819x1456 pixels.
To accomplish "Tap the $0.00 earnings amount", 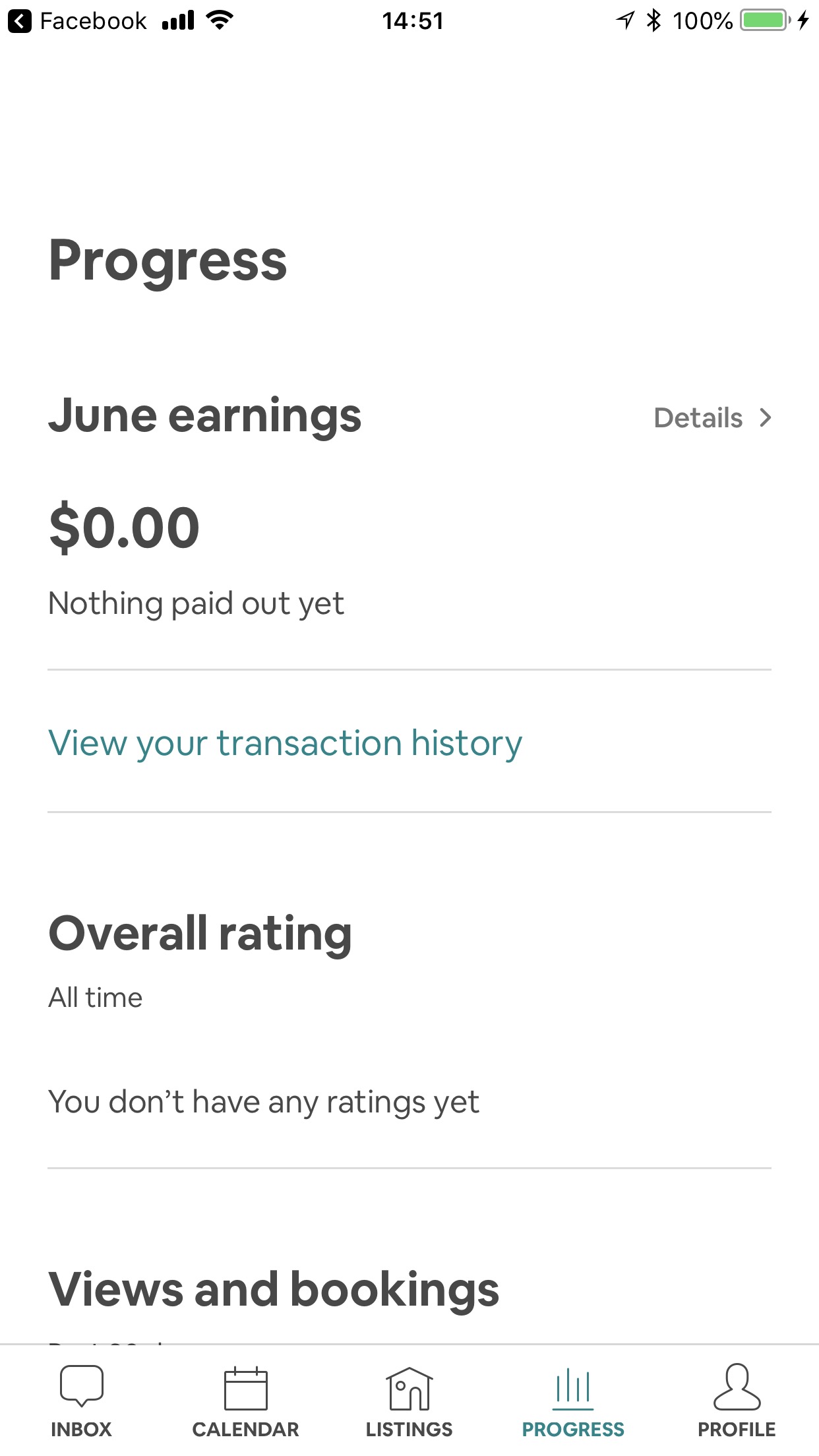I will point(124,528).
